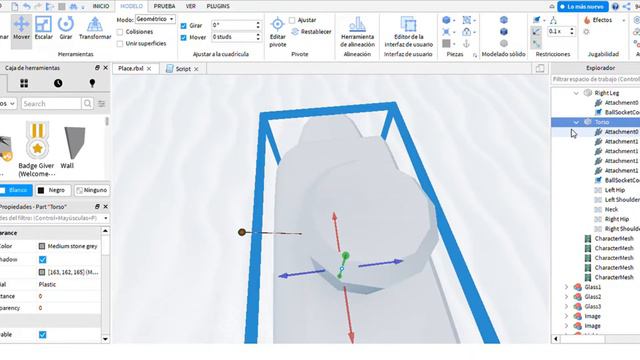Select the Blanco background button
Screen dimensions: 640x360
16,190
